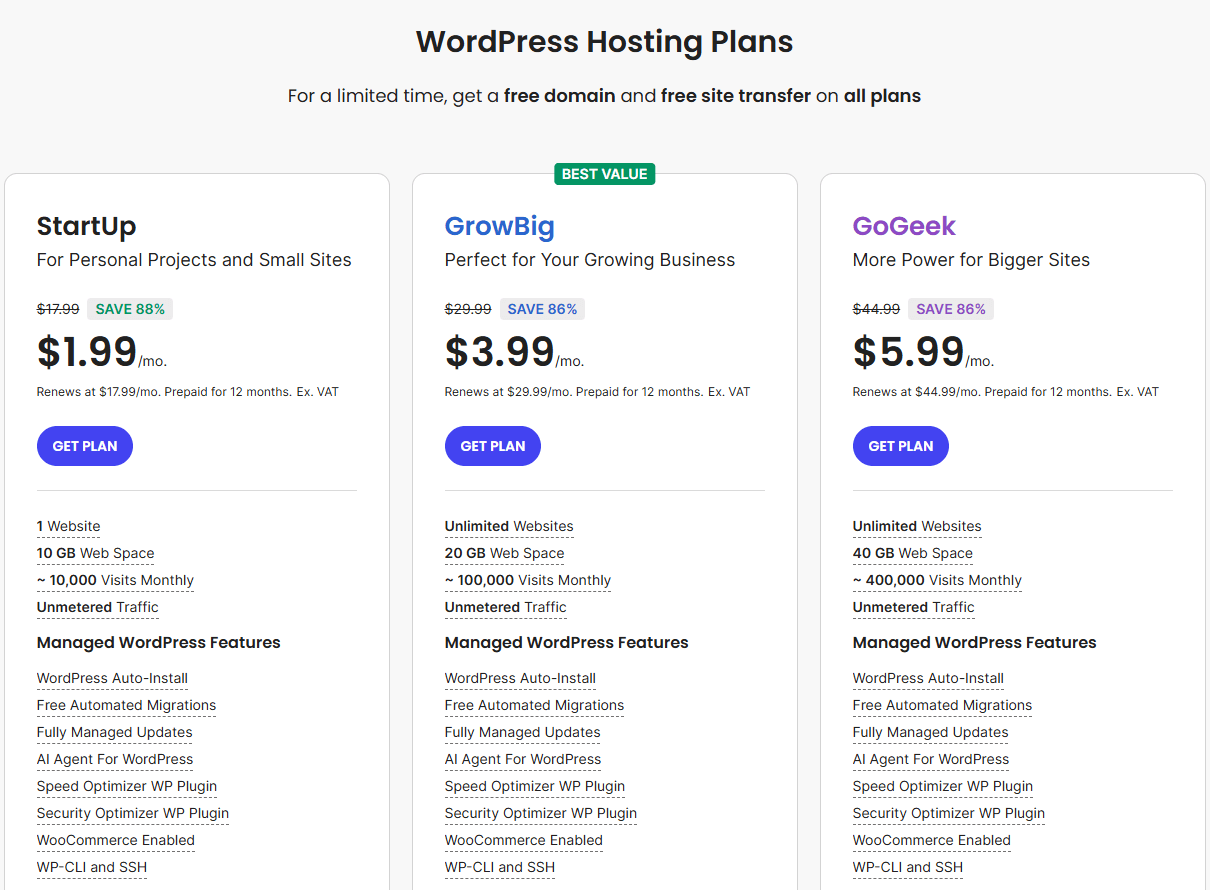Viewport: 1210px width, 890px height.
Task: Click 'WP-CLI and SSH' under GoGeek
Action: [x=907, y=867]
